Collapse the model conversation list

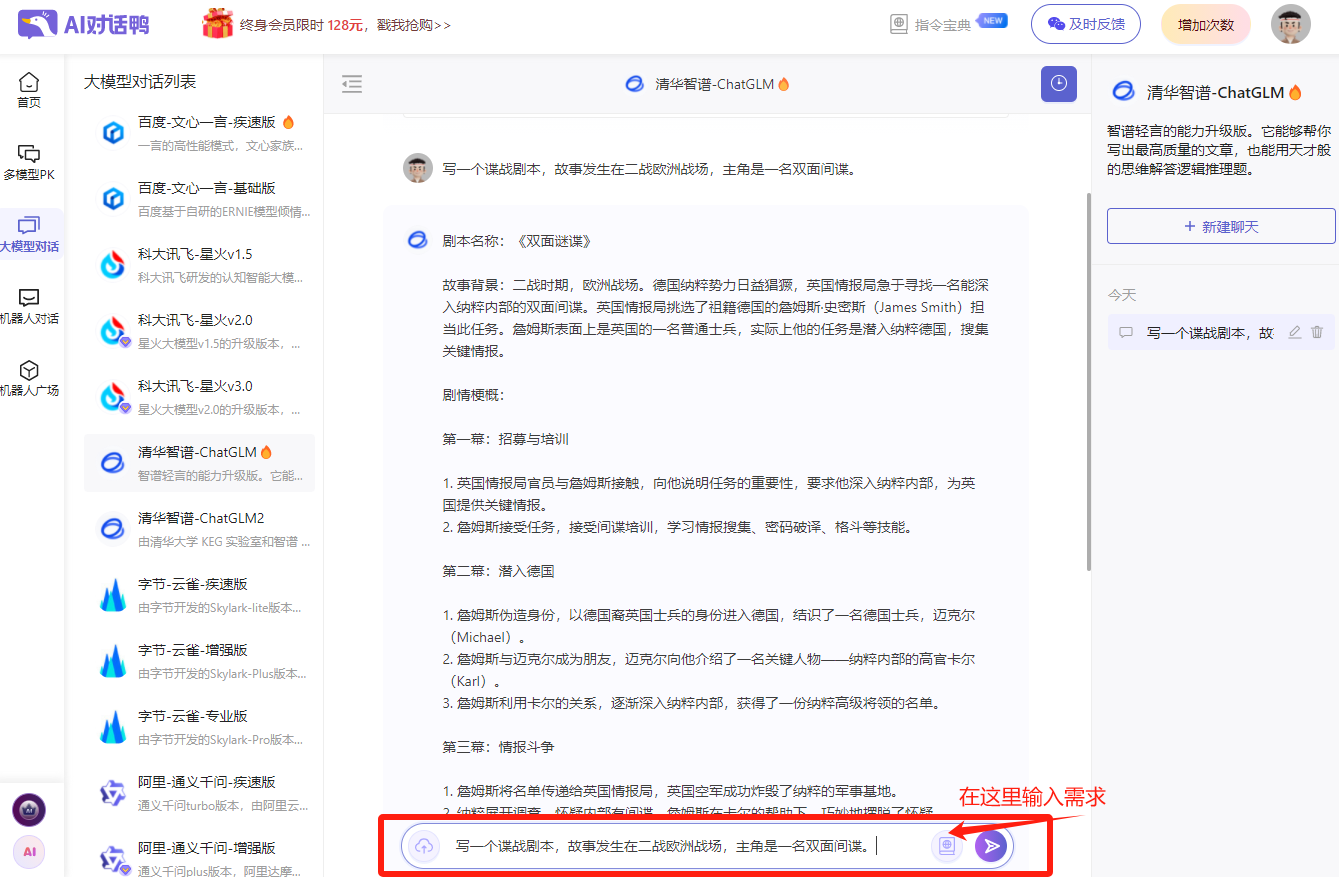[x=352, y=84]
